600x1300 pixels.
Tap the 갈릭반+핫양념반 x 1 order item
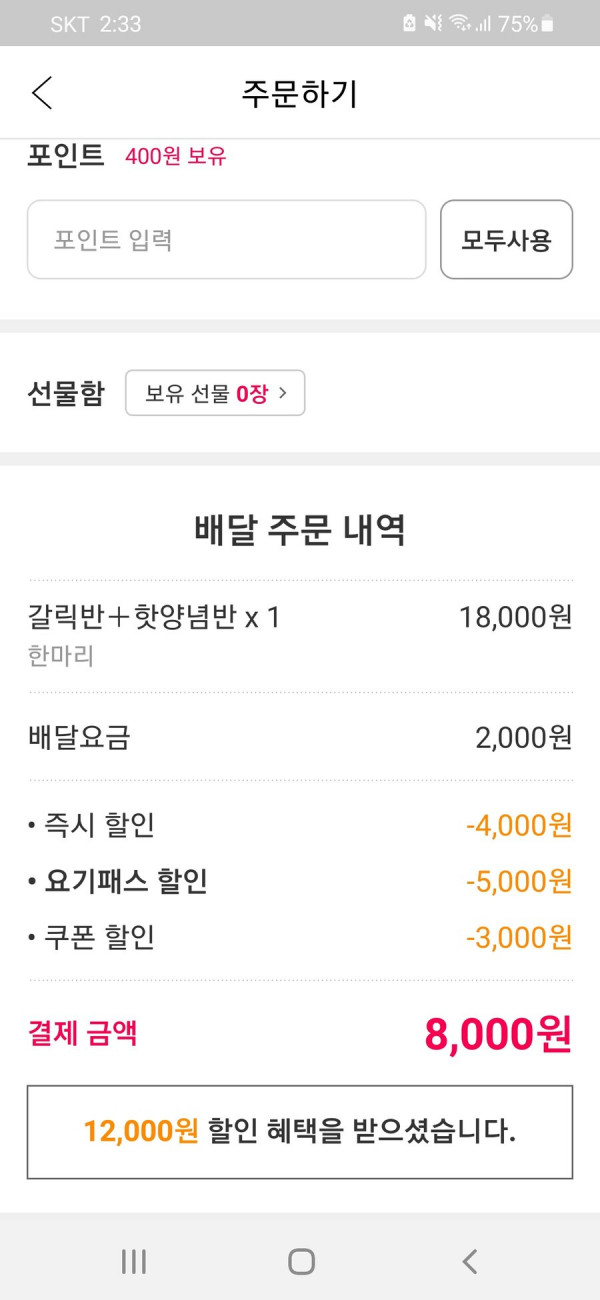point(300,635)
